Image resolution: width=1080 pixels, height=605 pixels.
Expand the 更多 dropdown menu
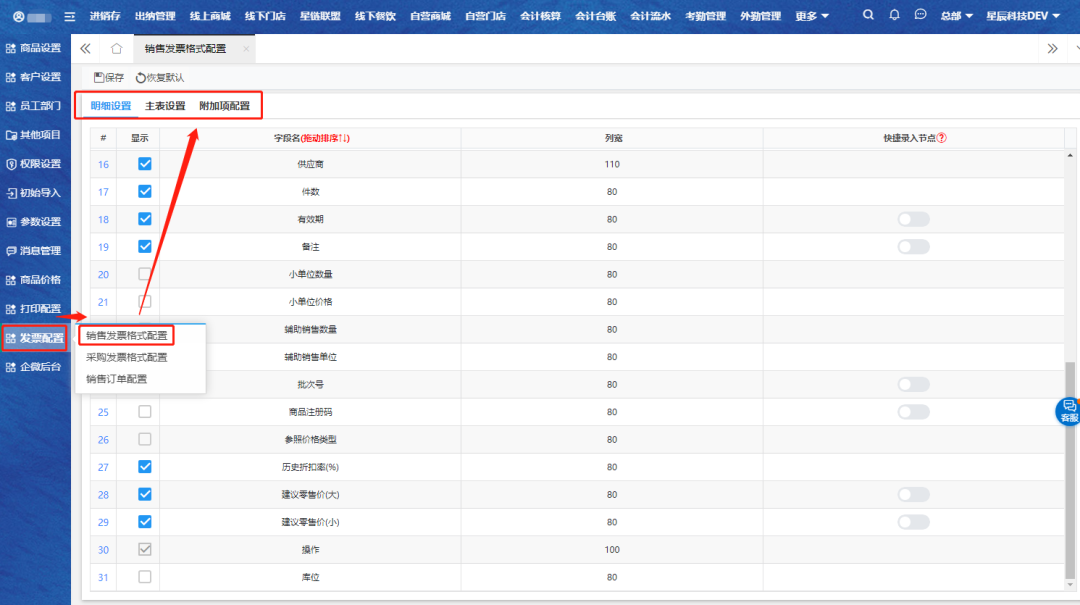click(812, 16)
